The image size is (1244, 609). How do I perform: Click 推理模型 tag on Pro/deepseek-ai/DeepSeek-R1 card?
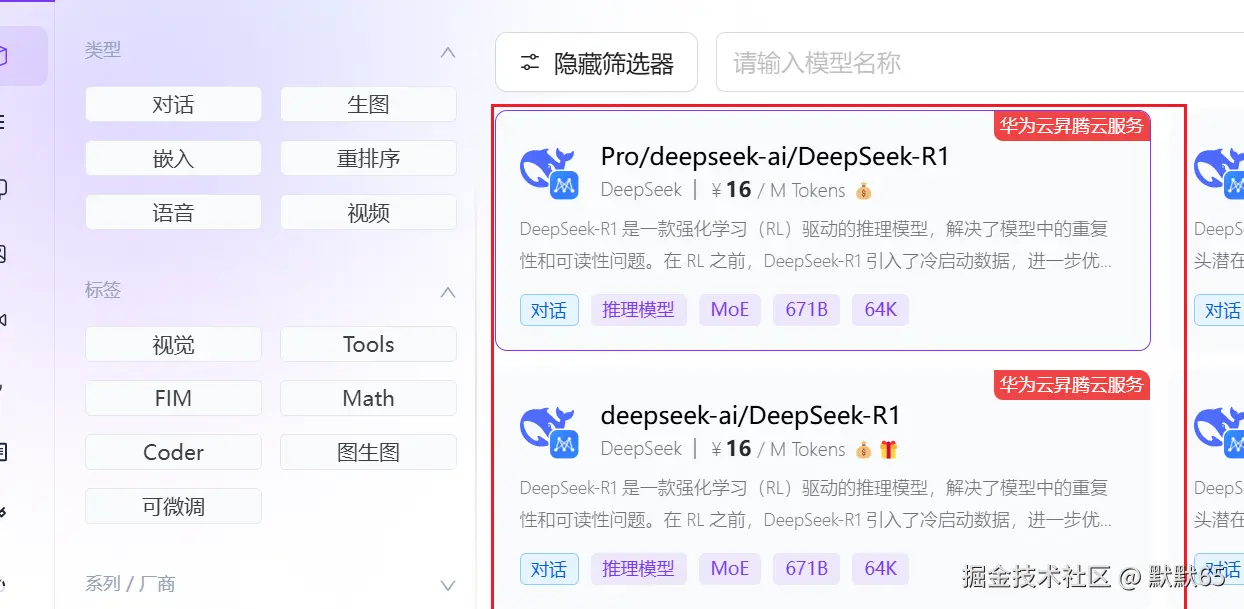[x=638, y=310]
